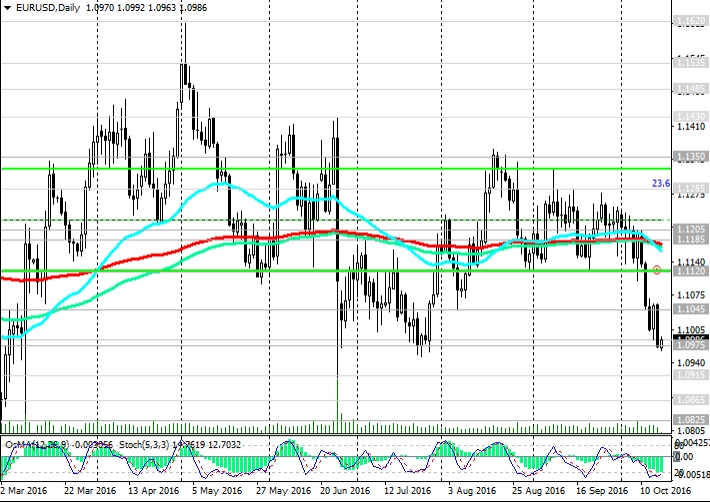This screenshot has height=502, width=710.
Task: Click the 1.1140 price scale value
Action: [x=691, y=262]
